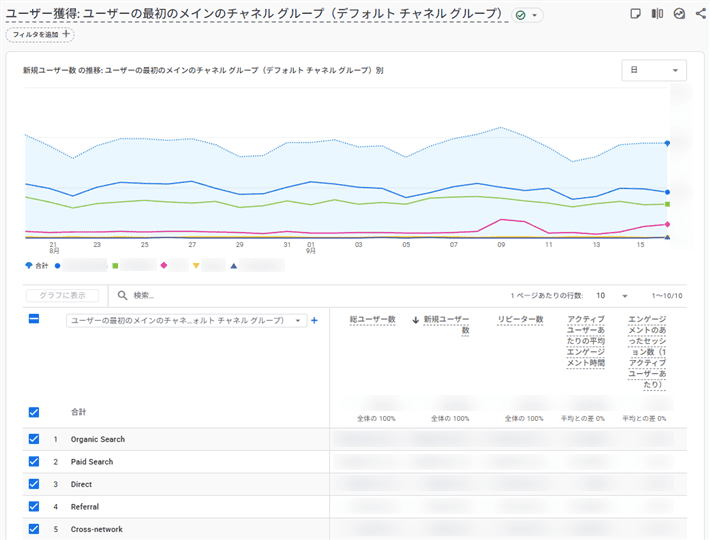Click the green square legend marker

tap(115, 266)
